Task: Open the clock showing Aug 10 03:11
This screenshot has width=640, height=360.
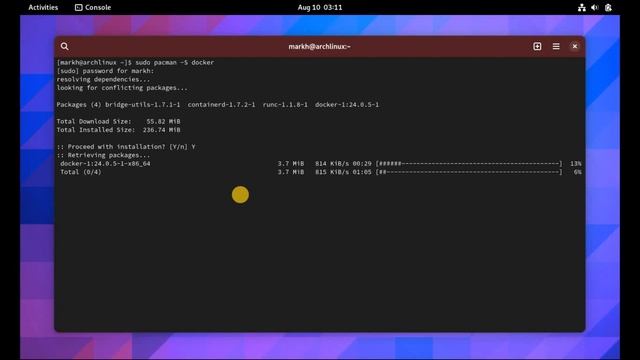Action: click(x=320, y=7)
